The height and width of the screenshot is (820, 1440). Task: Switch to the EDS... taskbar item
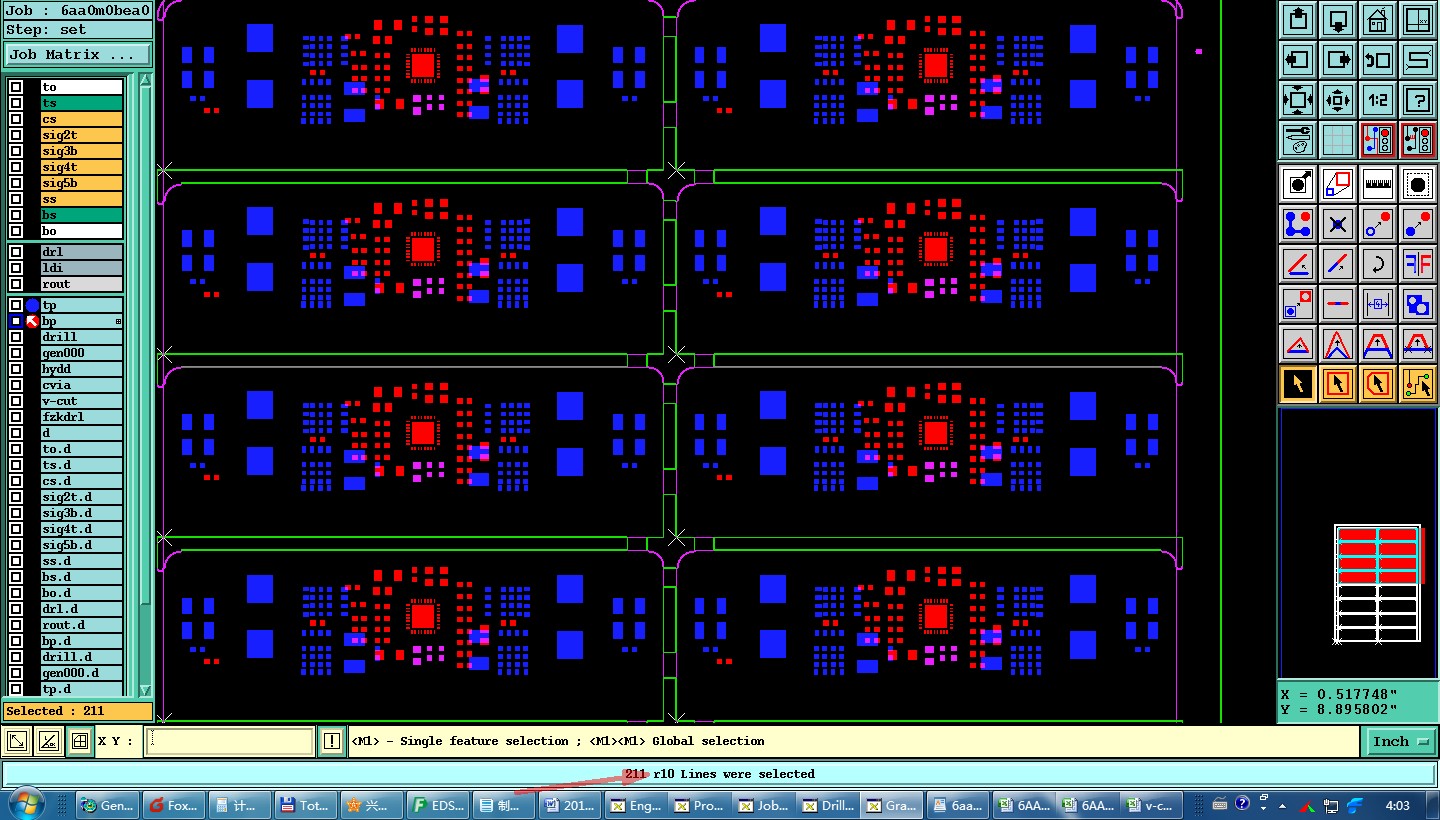click(437, 805)
